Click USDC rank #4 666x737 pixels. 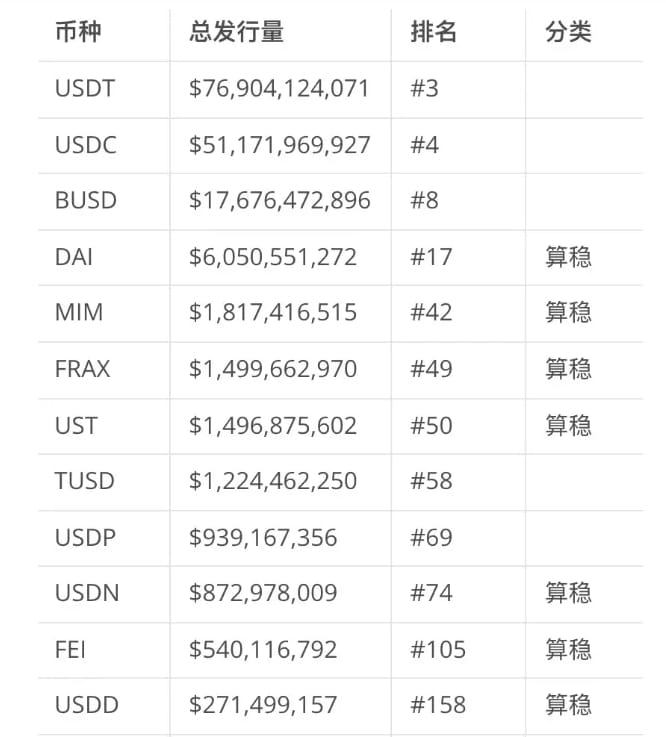click(x=424, y=145)
